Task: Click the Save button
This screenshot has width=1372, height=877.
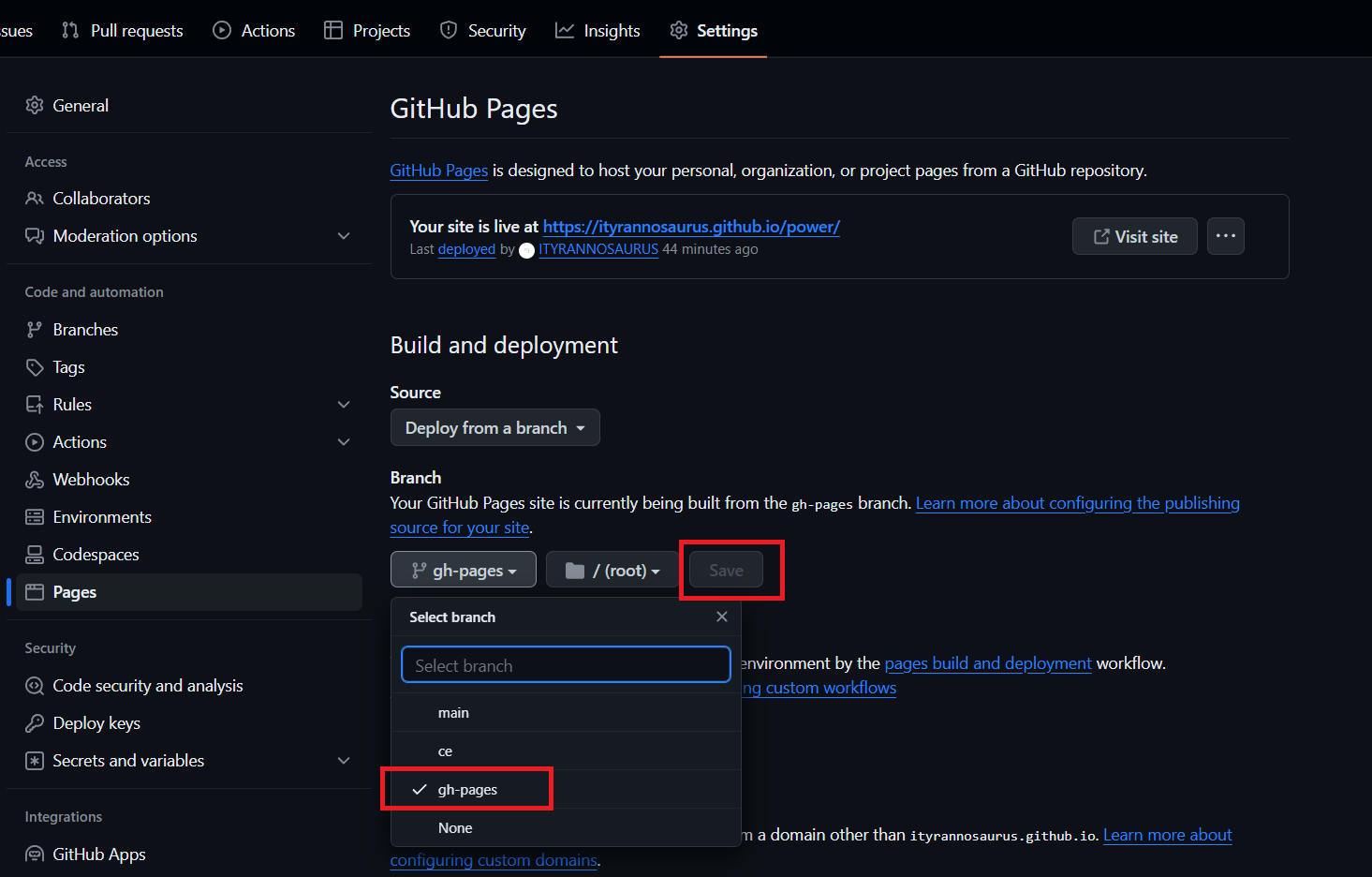Action: click(x=726, y=570)
